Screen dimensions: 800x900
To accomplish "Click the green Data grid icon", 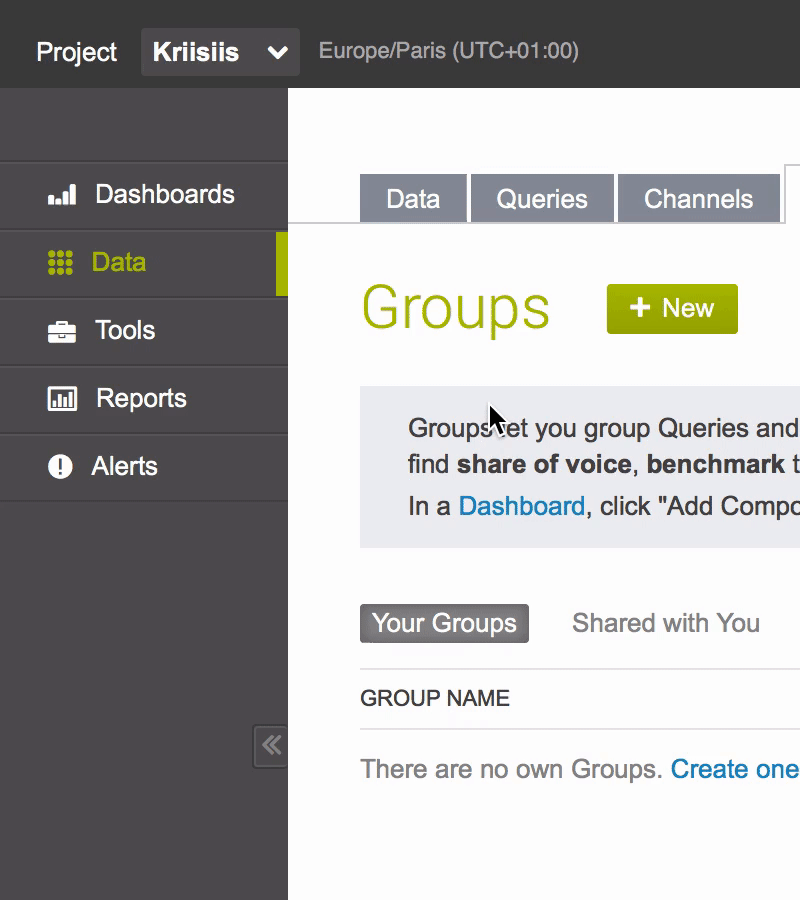I will pyautogui.click(x=60, y=263).
